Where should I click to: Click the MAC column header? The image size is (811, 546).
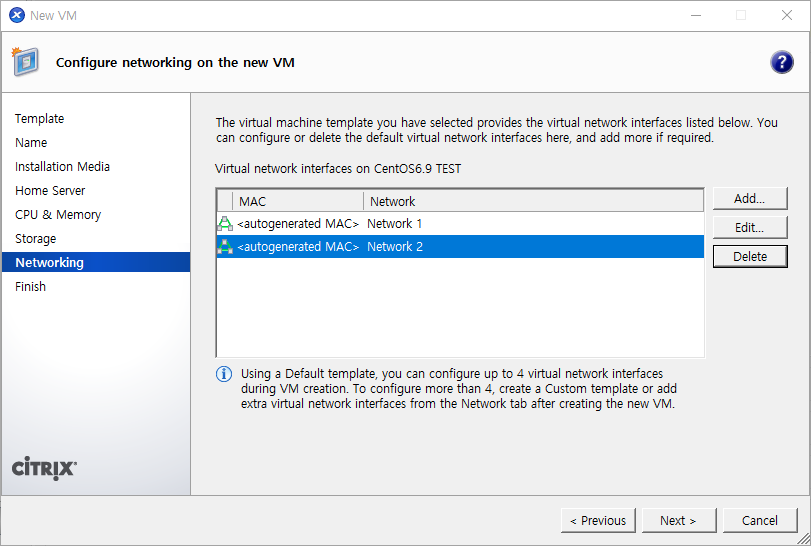pyautogui.click(x=298, y=201)
